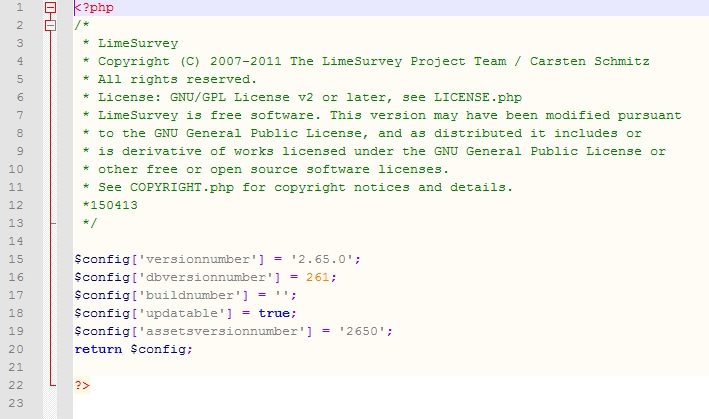Click the 'is derivative of works licensed' line
The image size is (709, 419).
tap(374, 151)
